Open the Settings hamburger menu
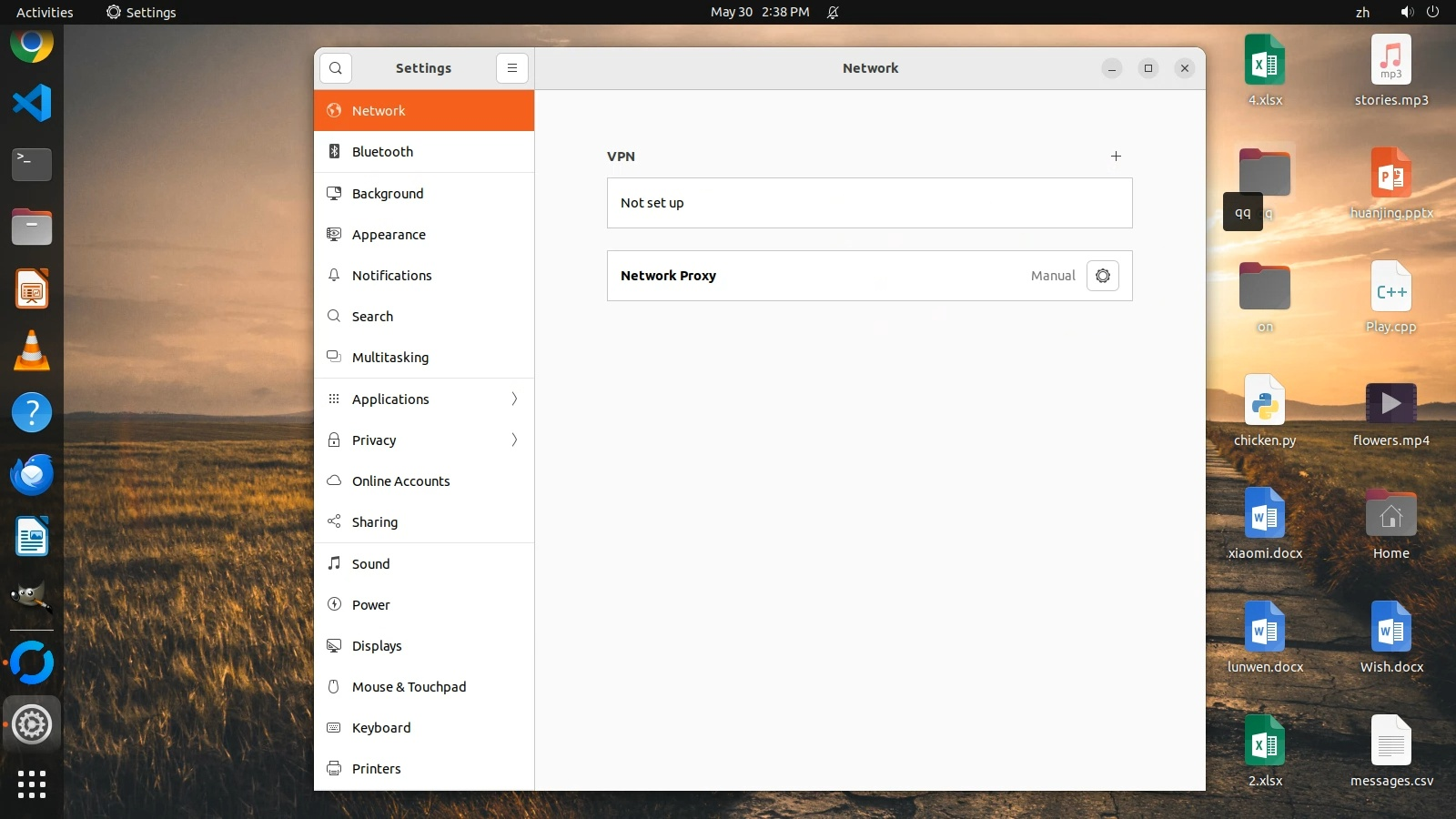 click(x=512, y=68)
